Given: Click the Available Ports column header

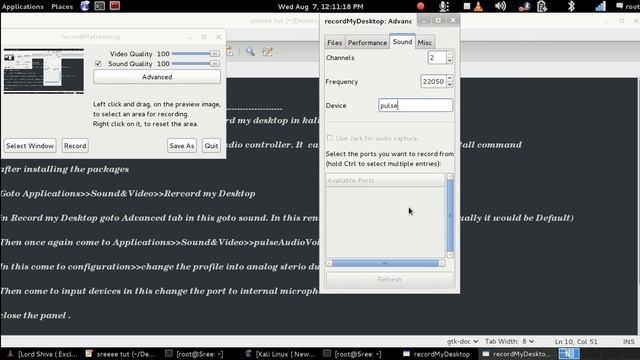Looking at the screenshot, I should pos(385,180).
